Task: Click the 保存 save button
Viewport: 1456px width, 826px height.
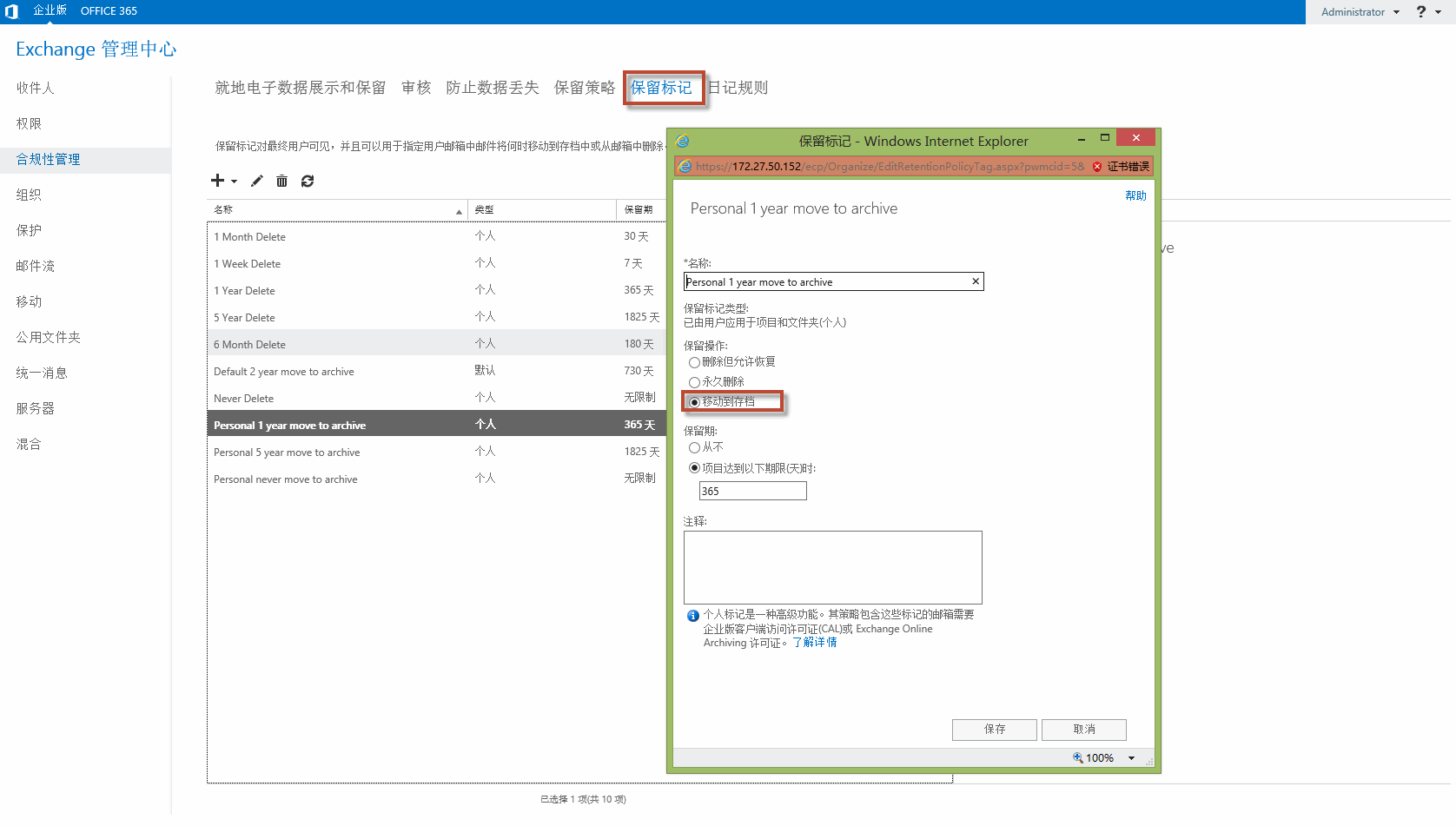Action: [995, 730]
